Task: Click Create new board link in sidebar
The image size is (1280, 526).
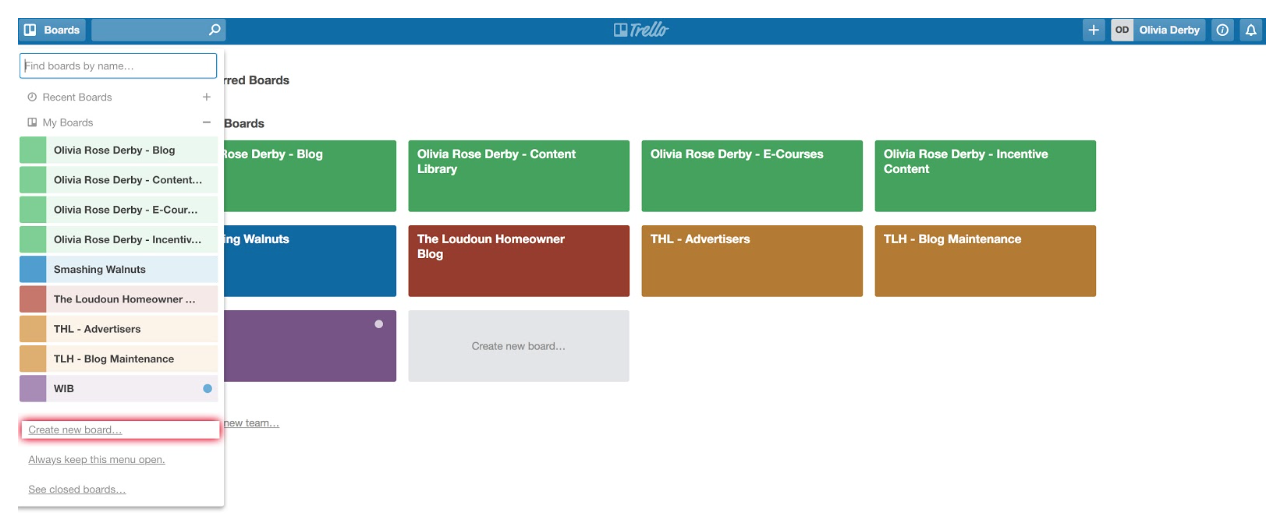Action: pyautogui.click(x=76, y=430)
